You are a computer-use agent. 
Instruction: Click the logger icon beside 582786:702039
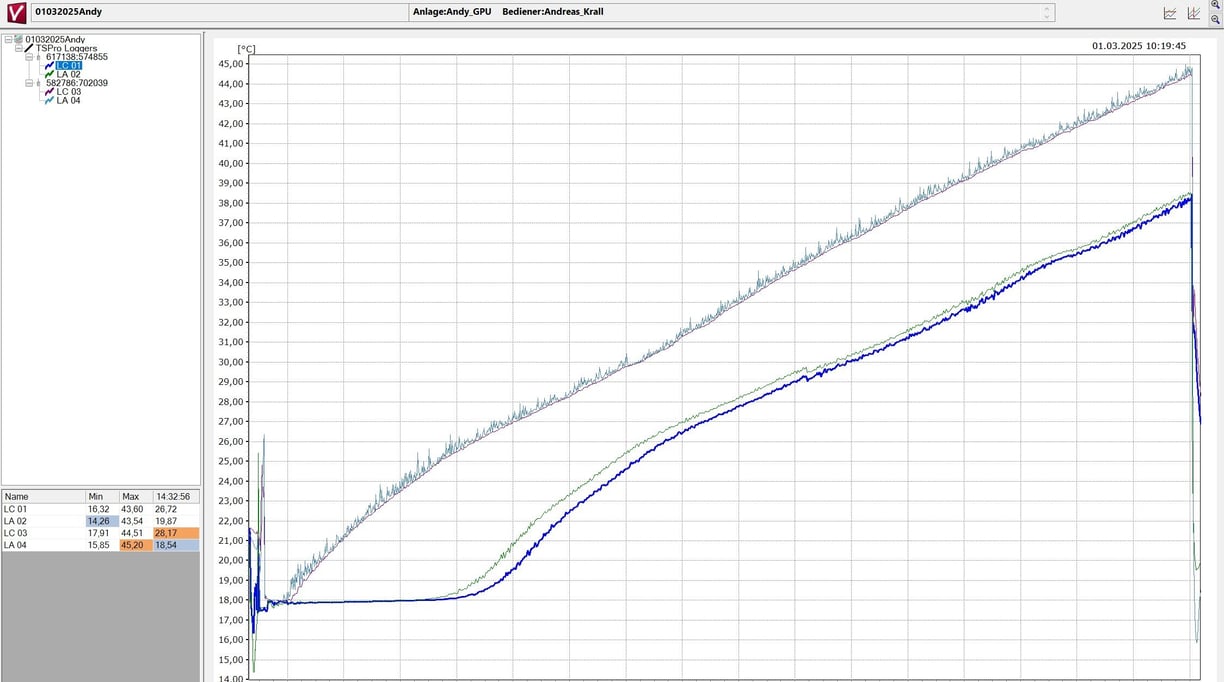click(38, 83)
